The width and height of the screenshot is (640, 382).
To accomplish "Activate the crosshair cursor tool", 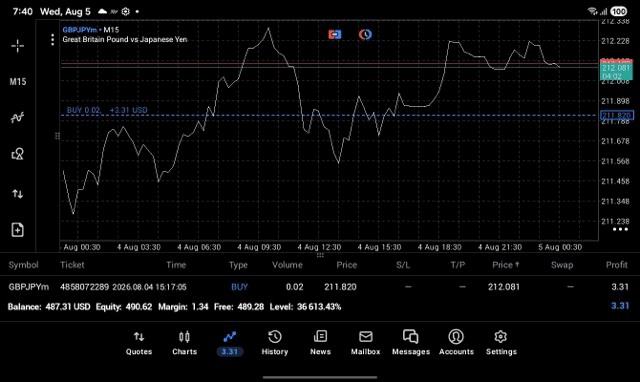I will click(18, 46).
